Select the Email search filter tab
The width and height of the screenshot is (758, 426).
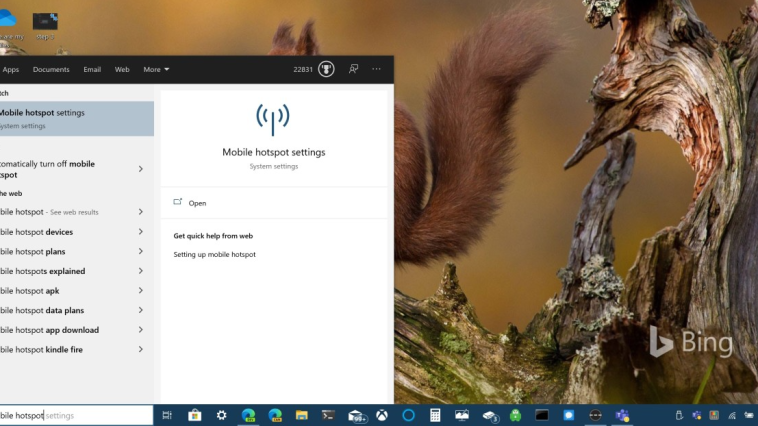(x=92, y=70)
